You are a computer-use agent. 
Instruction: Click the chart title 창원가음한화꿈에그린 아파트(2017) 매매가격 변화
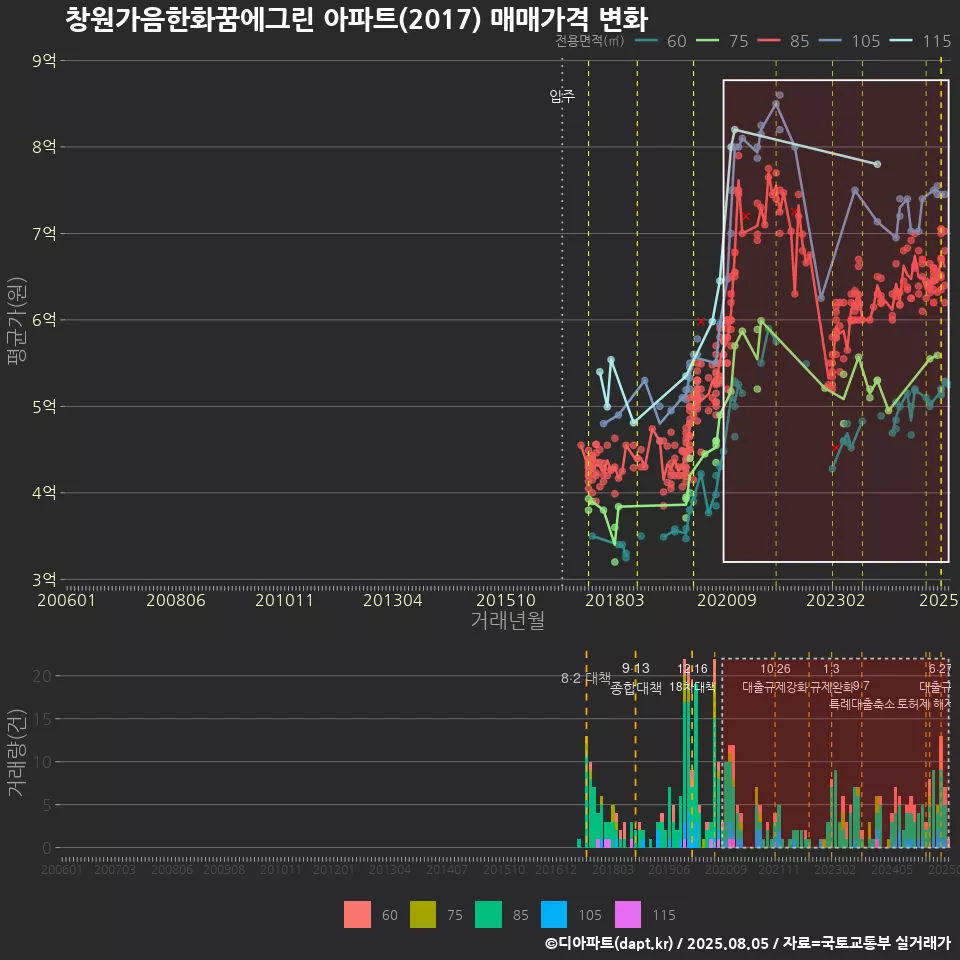click(356, 18)
